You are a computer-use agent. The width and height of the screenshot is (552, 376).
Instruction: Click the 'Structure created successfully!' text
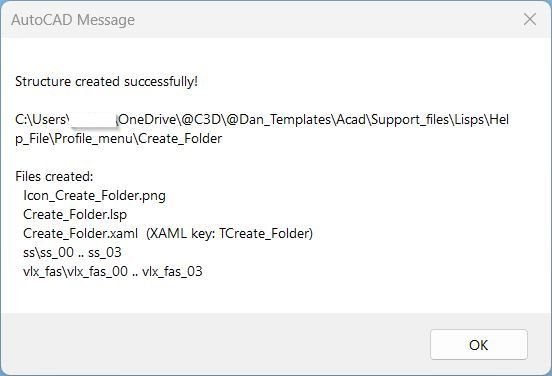tap(106, 81)
